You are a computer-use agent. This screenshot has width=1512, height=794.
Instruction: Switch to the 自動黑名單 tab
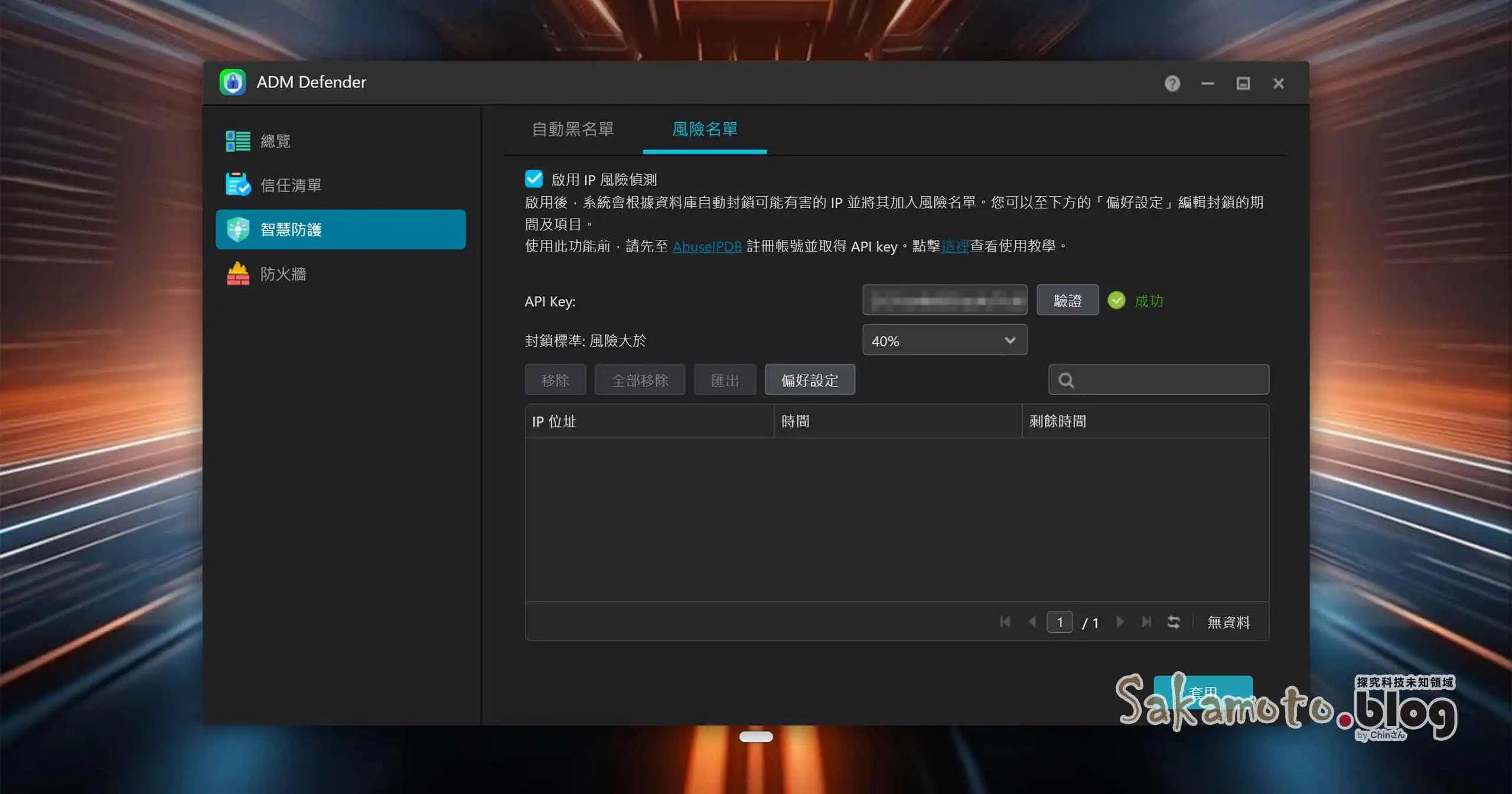[x=572, y=129]
